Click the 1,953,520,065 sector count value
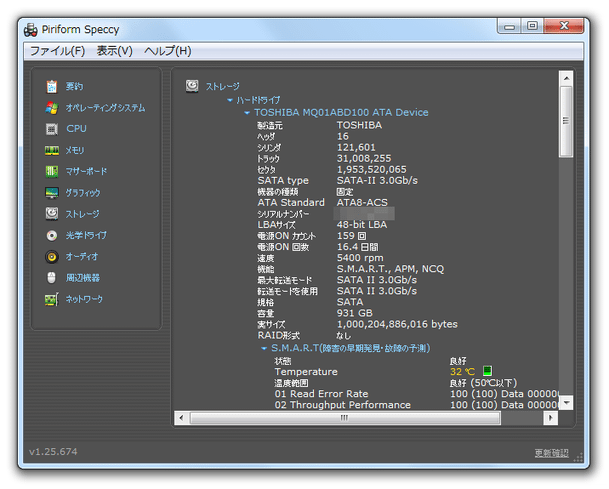This screenshot has width=609, height=489. tap(371, 170)
